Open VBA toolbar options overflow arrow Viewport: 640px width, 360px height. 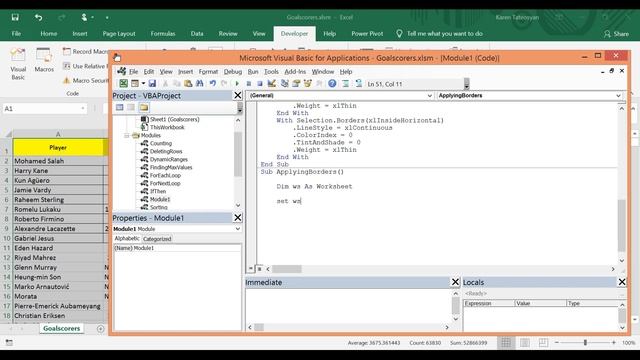(467, 84)
